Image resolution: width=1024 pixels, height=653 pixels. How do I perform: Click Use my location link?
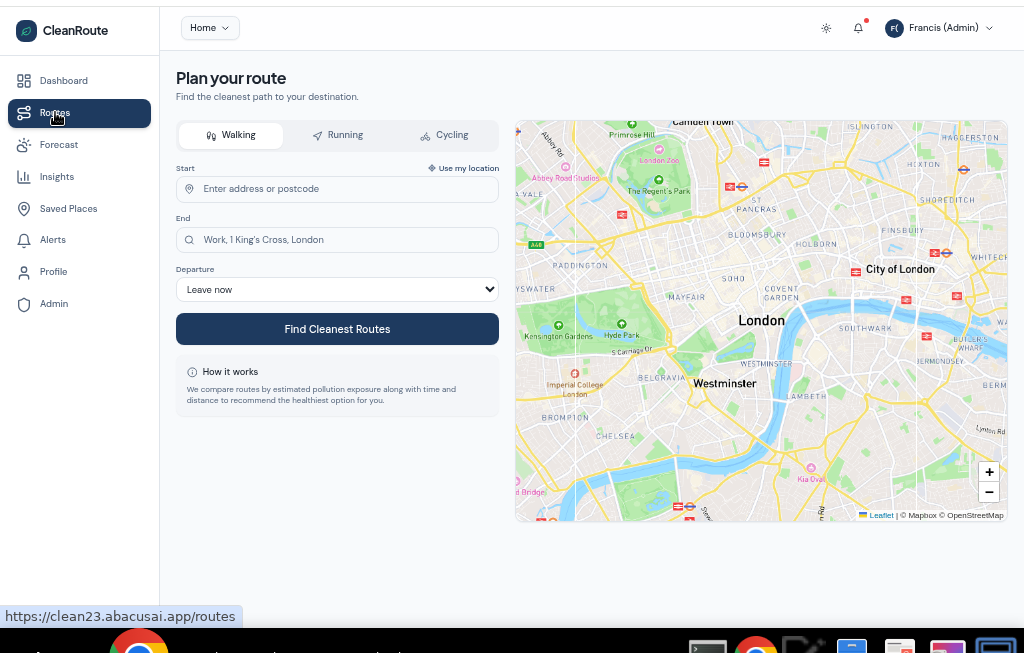(x=464, y=168)
